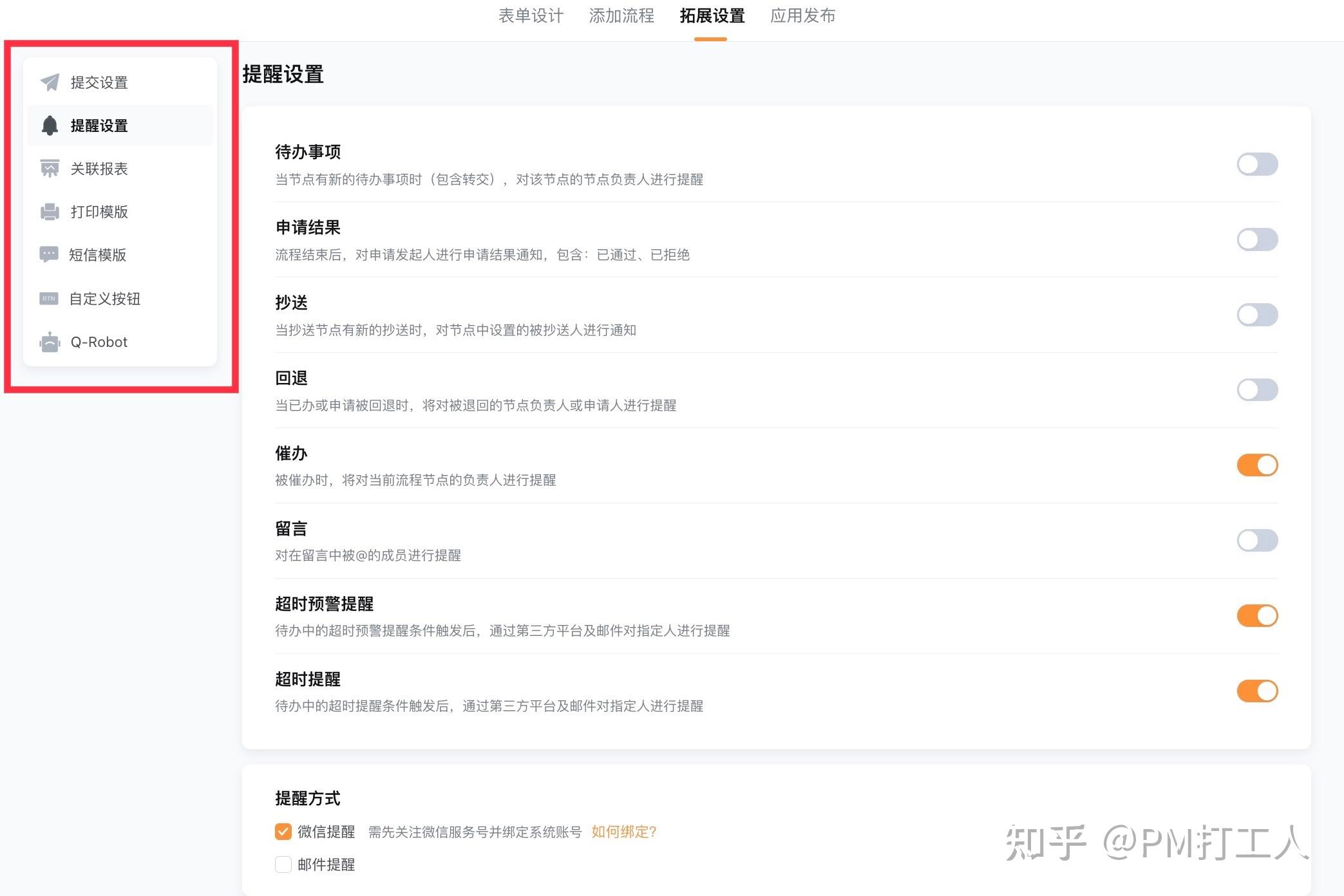The image size is (1344, 896).
Task: Enable the 待办事项 reminder toggle
Action: coord(1257,164)
